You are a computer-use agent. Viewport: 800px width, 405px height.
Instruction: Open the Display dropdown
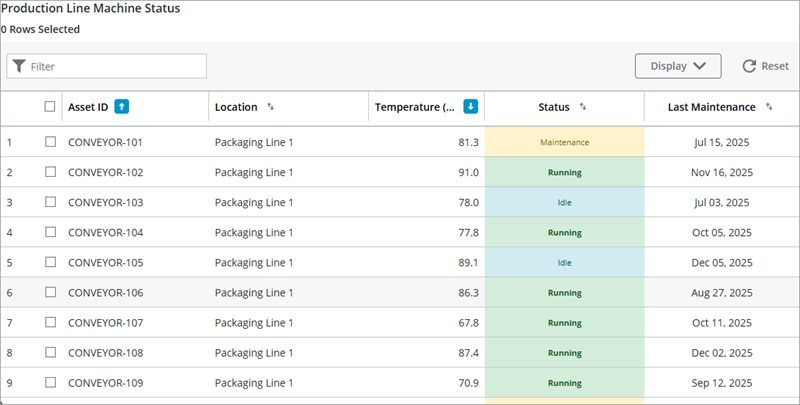click(678, 66)
